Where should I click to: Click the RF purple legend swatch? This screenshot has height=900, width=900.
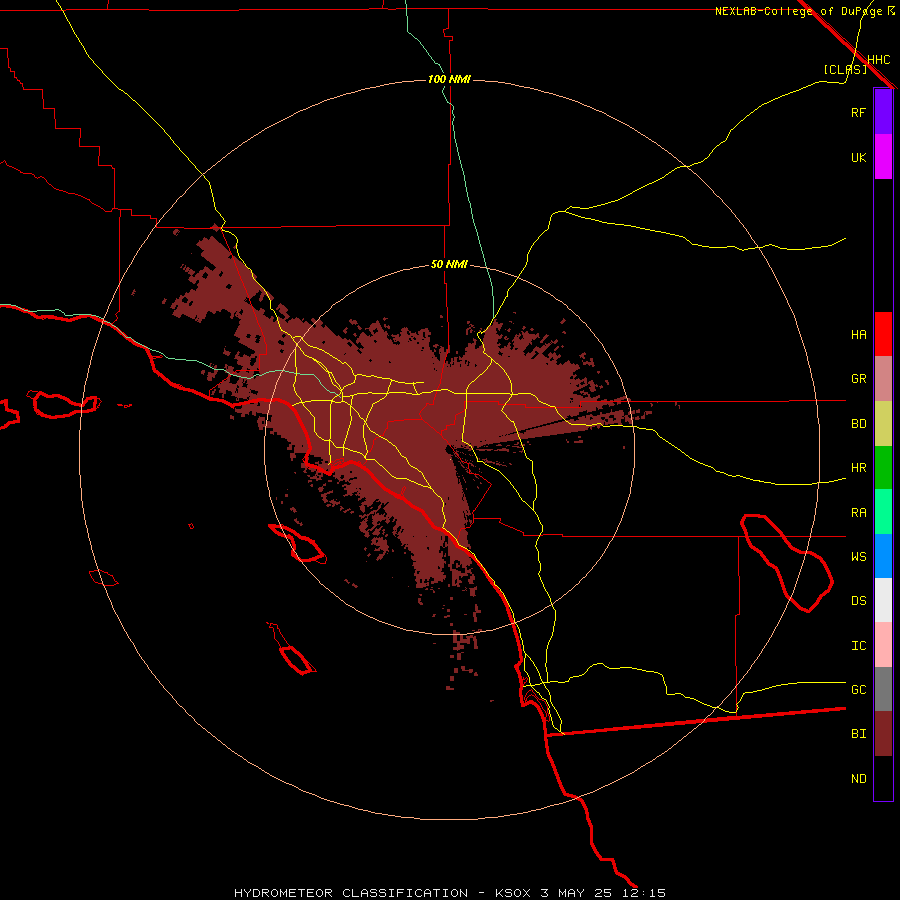883,112
